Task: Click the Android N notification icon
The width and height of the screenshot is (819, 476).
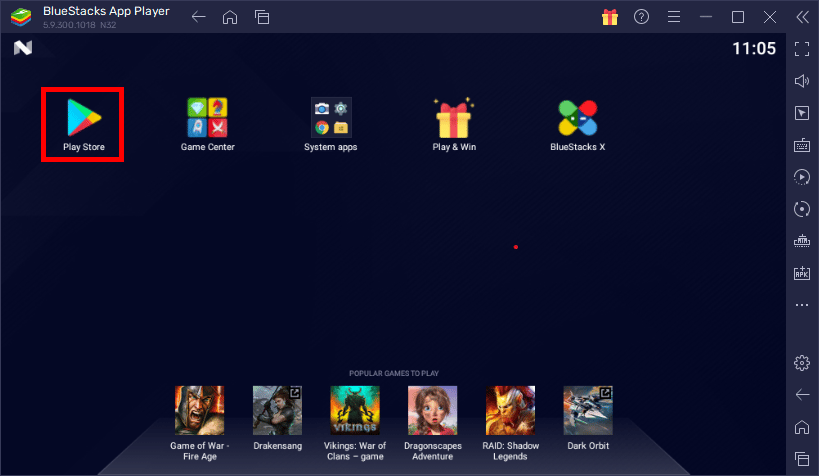Action: coord(23,48)
